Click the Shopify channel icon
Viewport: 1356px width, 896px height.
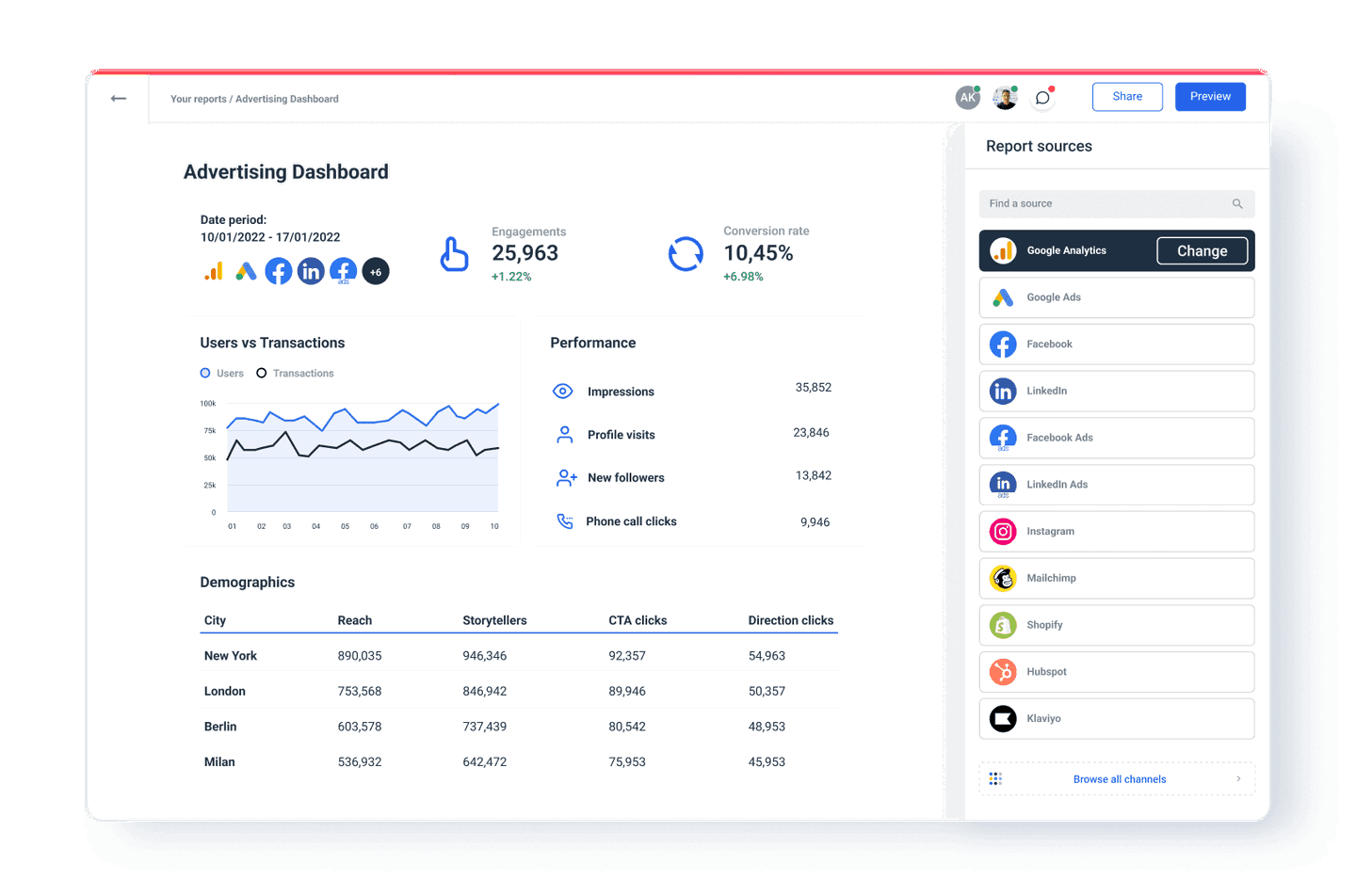coord(1003,625)
